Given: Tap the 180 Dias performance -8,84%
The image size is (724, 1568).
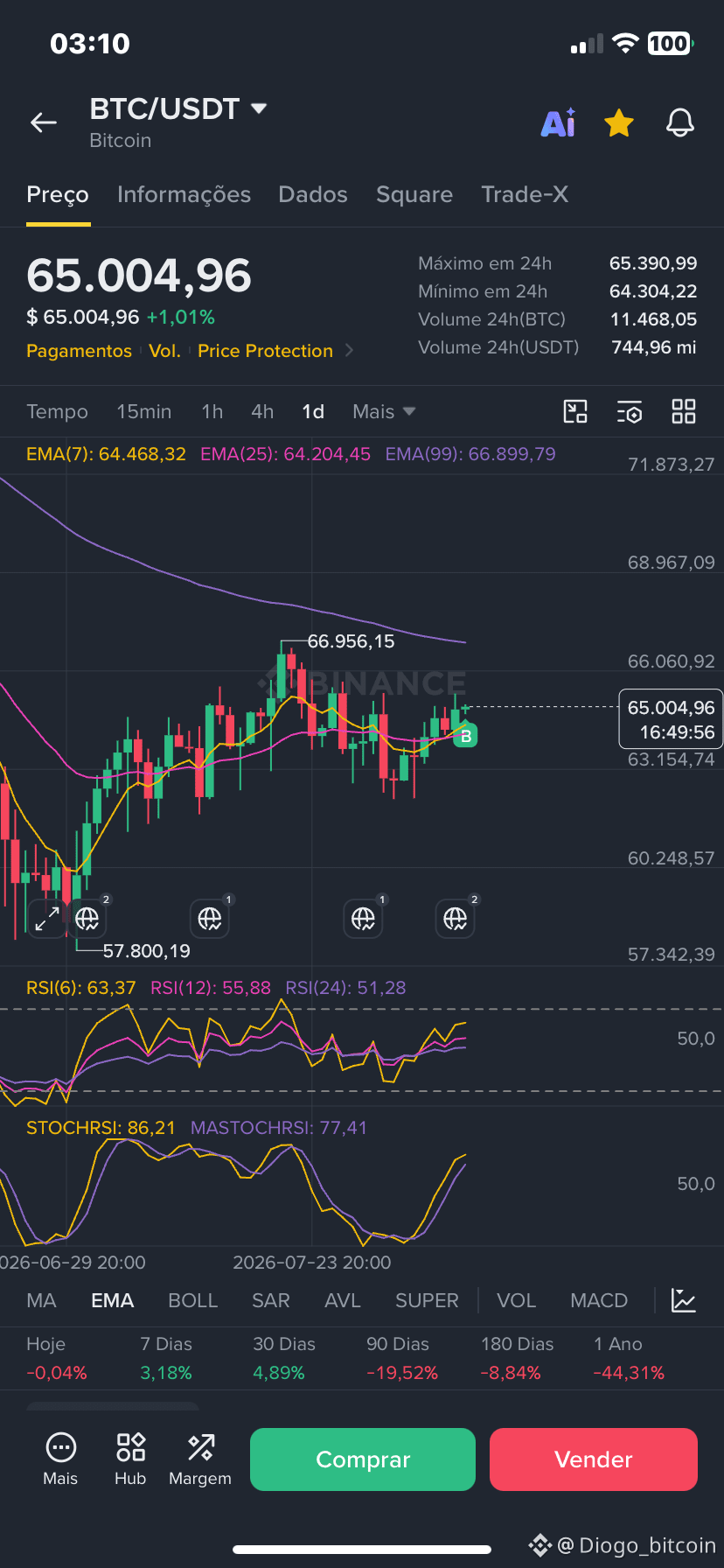Looking at the screenshot, I should 511,1373.
